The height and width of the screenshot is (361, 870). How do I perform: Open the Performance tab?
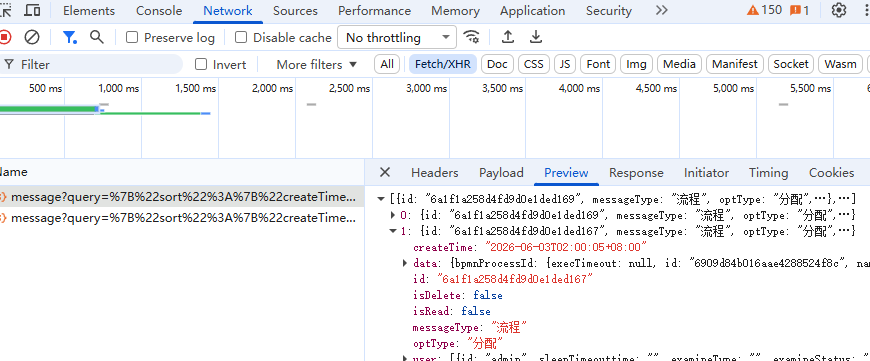[x=375, y=11]
